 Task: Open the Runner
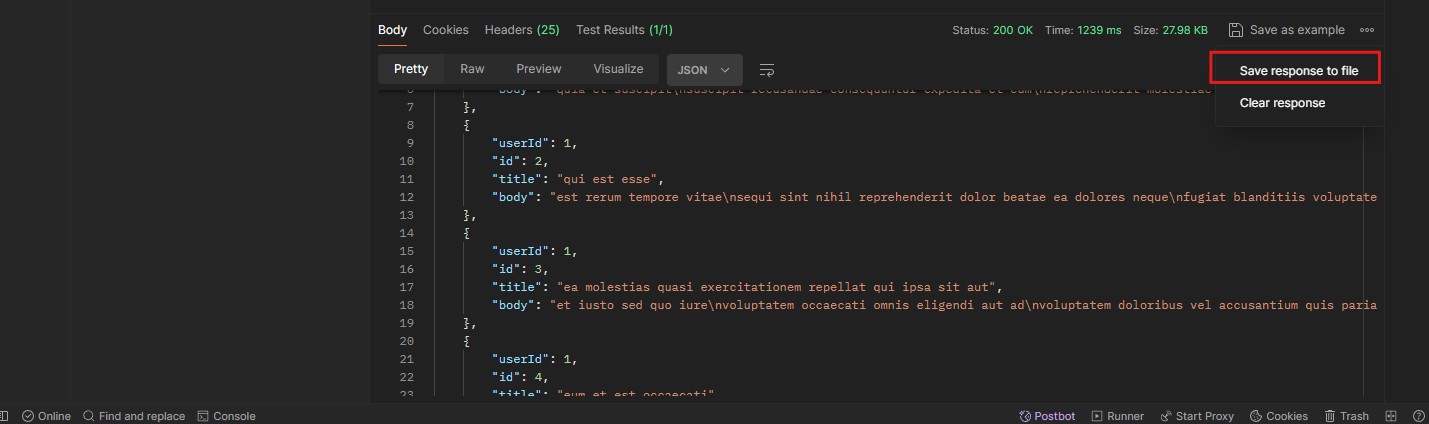pyautogui.click(x=1118, y=416)
